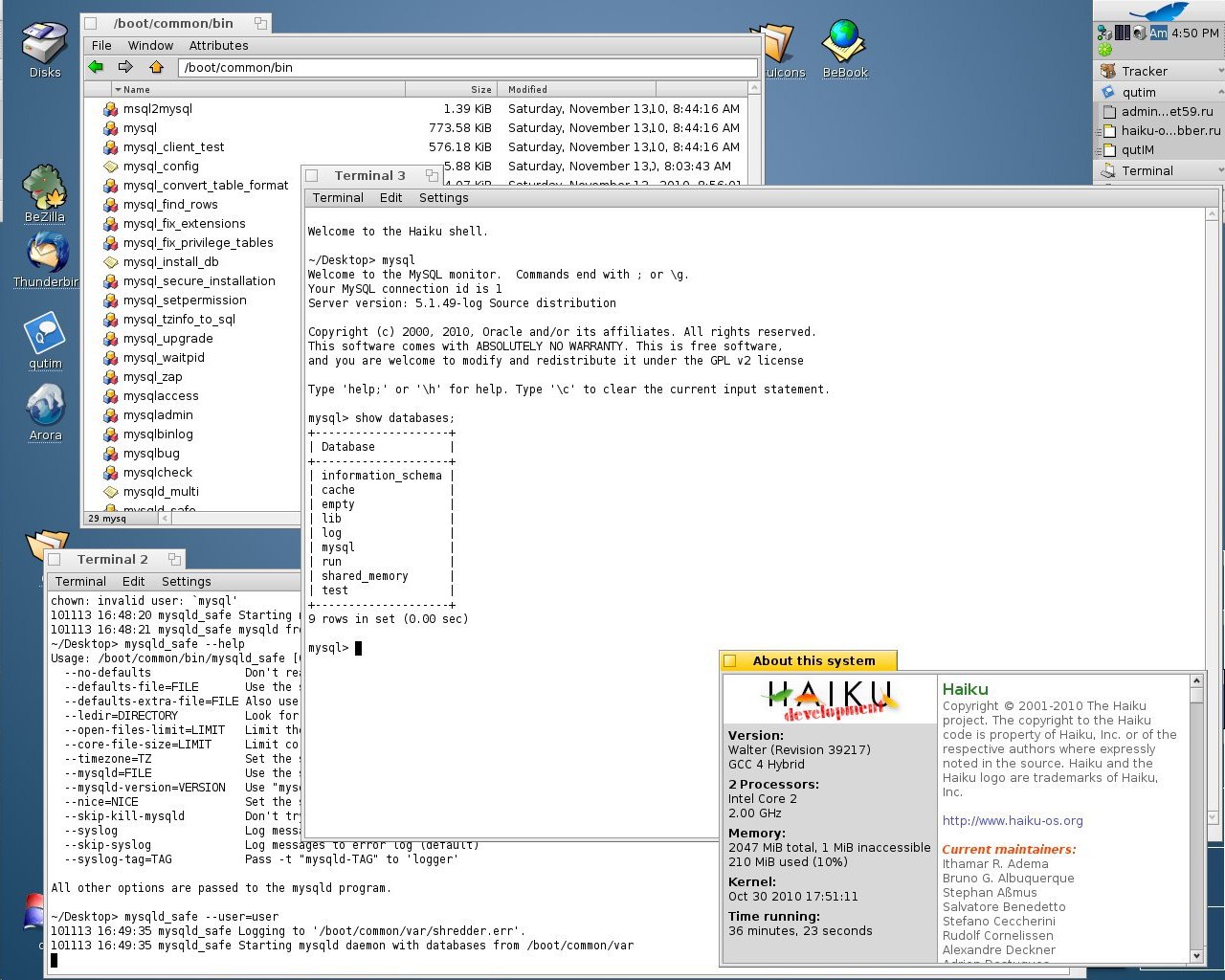Open the File menu in Tracker

101,45
